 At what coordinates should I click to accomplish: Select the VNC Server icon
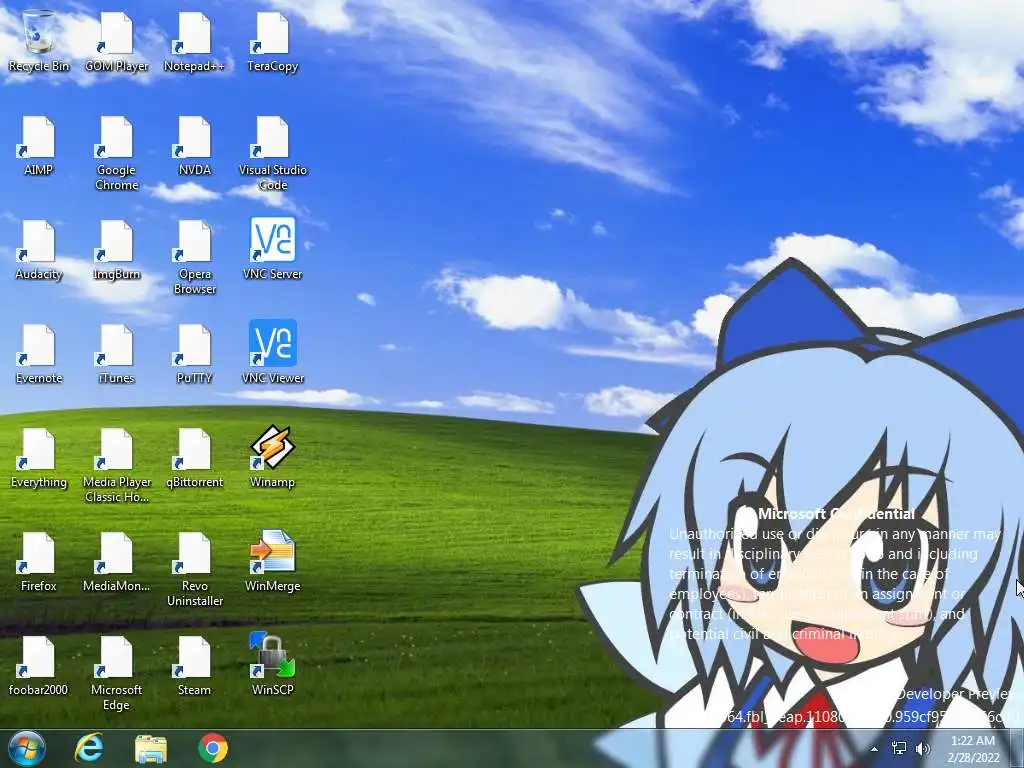click(272, 249)
